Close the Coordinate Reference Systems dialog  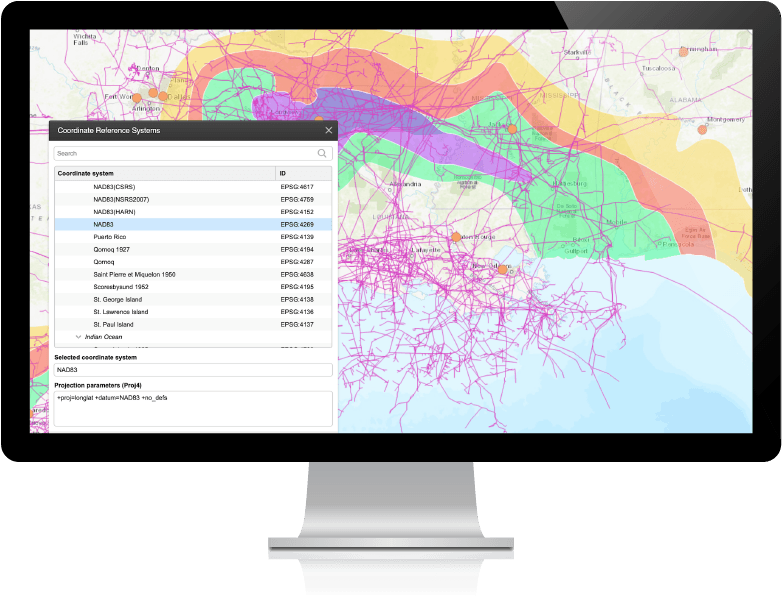[x=328, y=130]
